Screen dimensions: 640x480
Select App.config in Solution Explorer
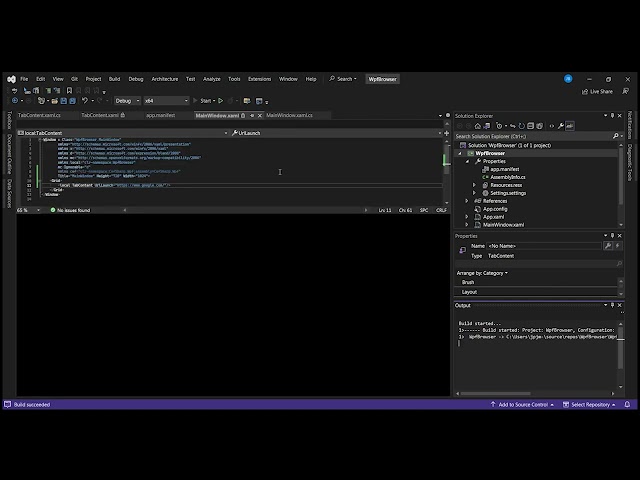[495, 209]
